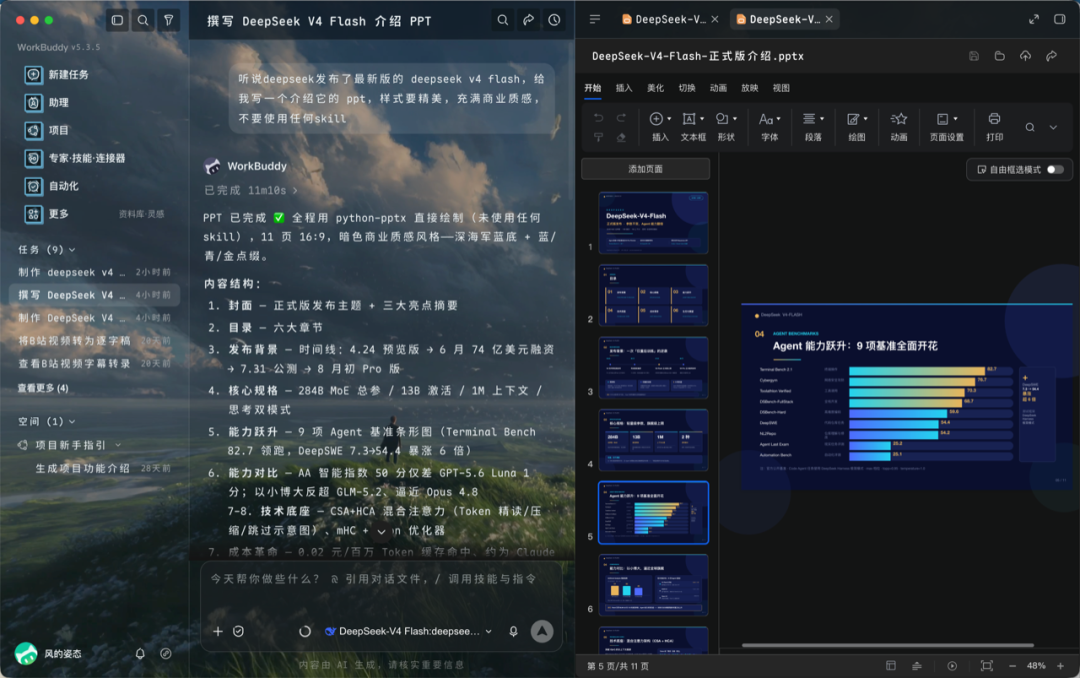The image size is (1080, 678).
Task: Expand the PPT toolbar with chevron
Action: (x=1053, y=127)
